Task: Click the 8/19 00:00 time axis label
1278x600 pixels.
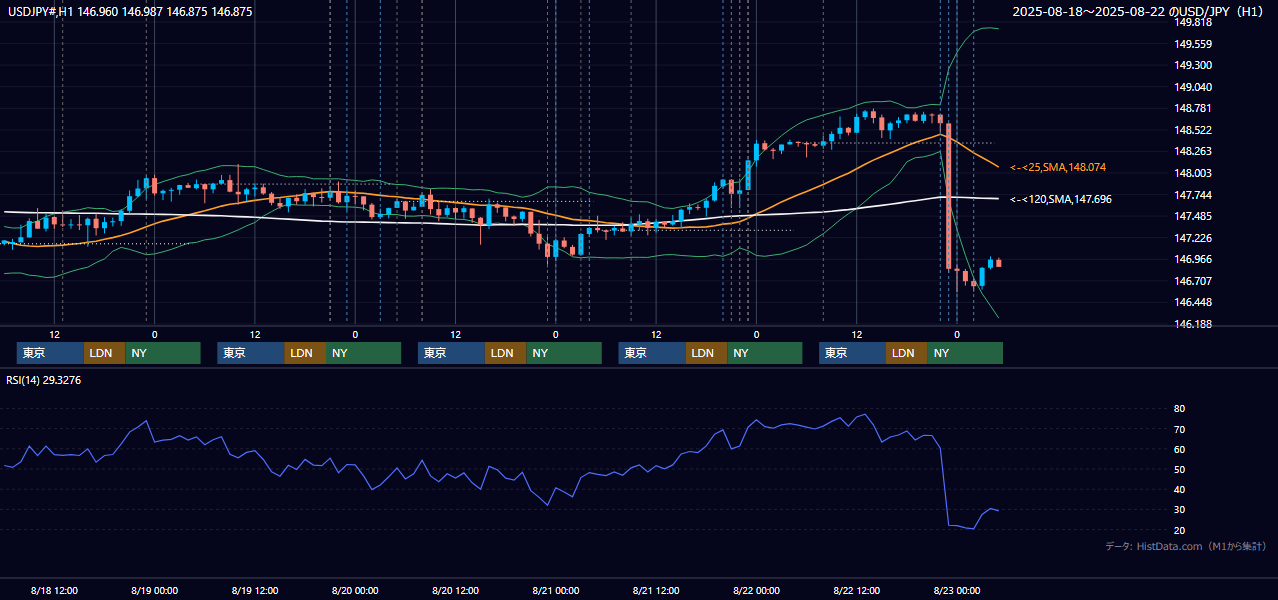Action: (154, 591)
